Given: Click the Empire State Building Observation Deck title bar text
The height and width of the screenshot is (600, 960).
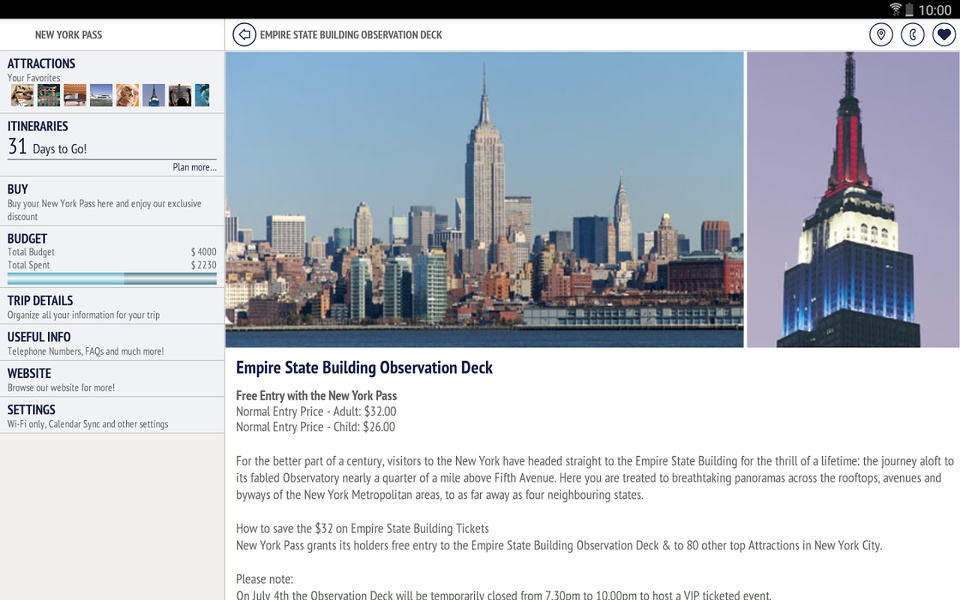Looking at the screenshot, I should [351, 35].
